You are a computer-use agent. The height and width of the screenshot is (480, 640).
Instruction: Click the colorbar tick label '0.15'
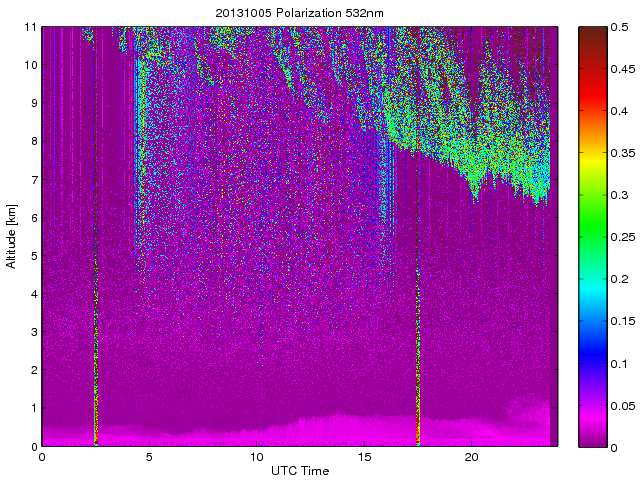623,321
